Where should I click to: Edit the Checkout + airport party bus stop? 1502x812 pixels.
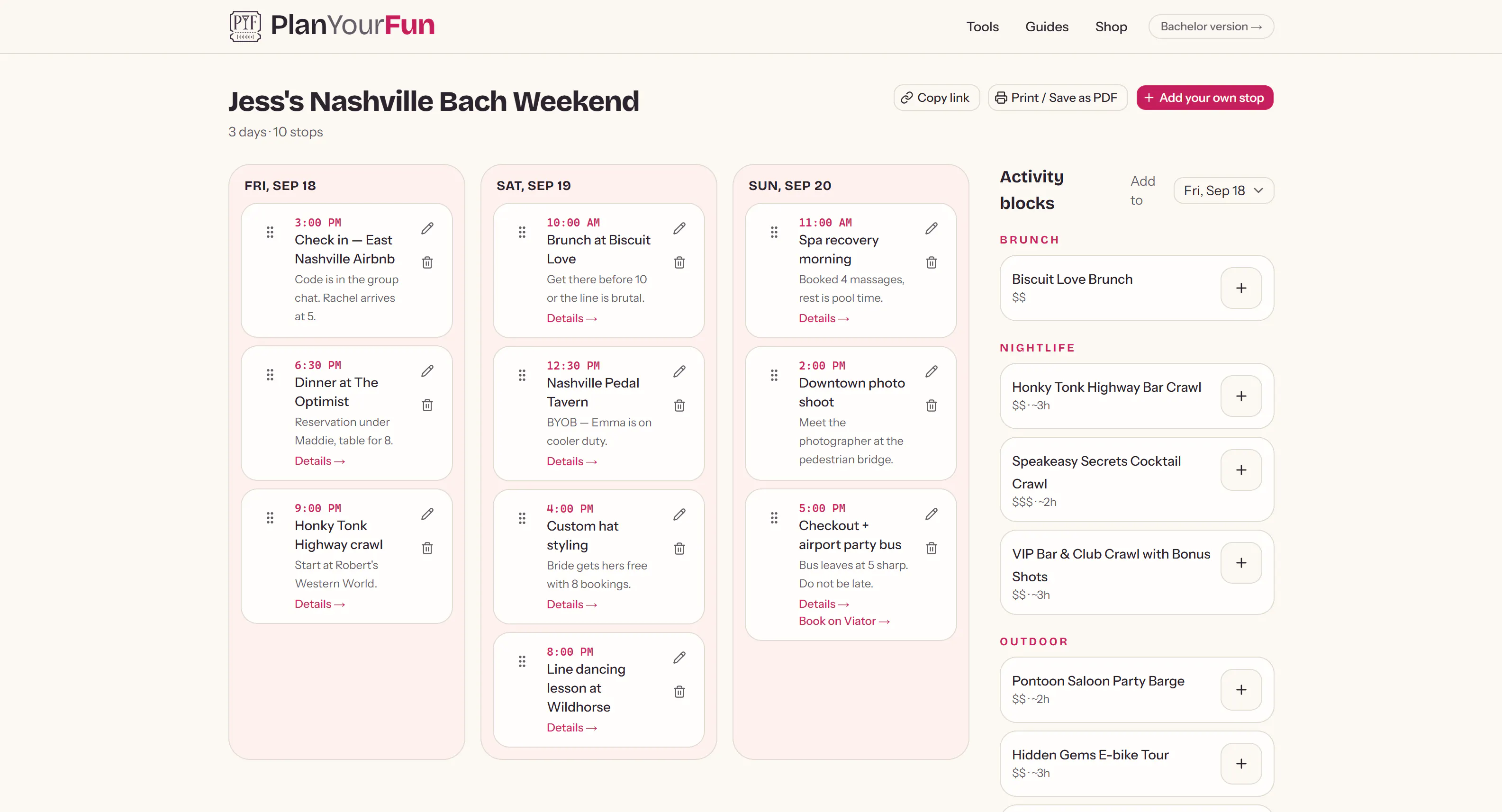(931, 514)
